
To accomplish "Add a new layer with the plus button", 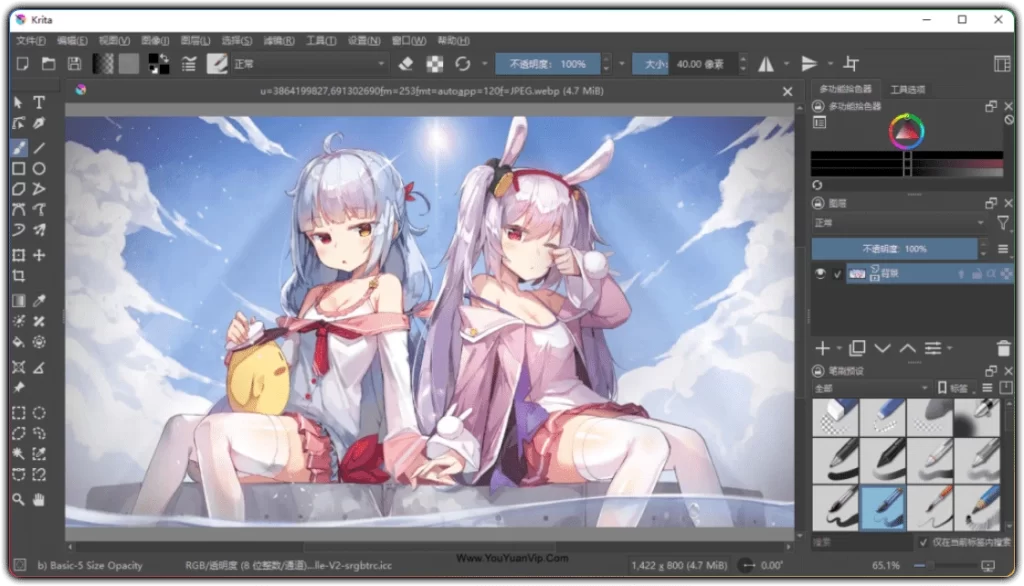I will 823,348.
